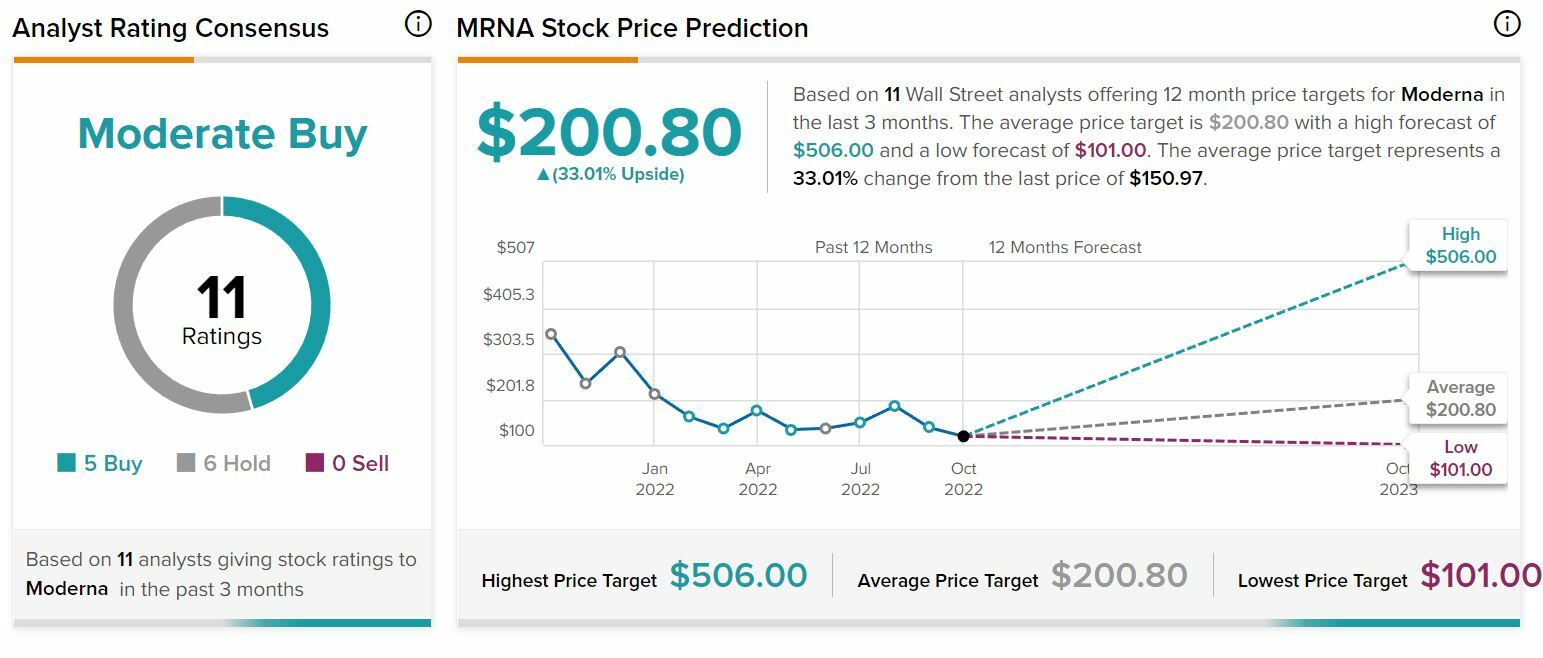Click the first chart point at far left
Screen dimensions: 1543x658
tap(551, 335)
